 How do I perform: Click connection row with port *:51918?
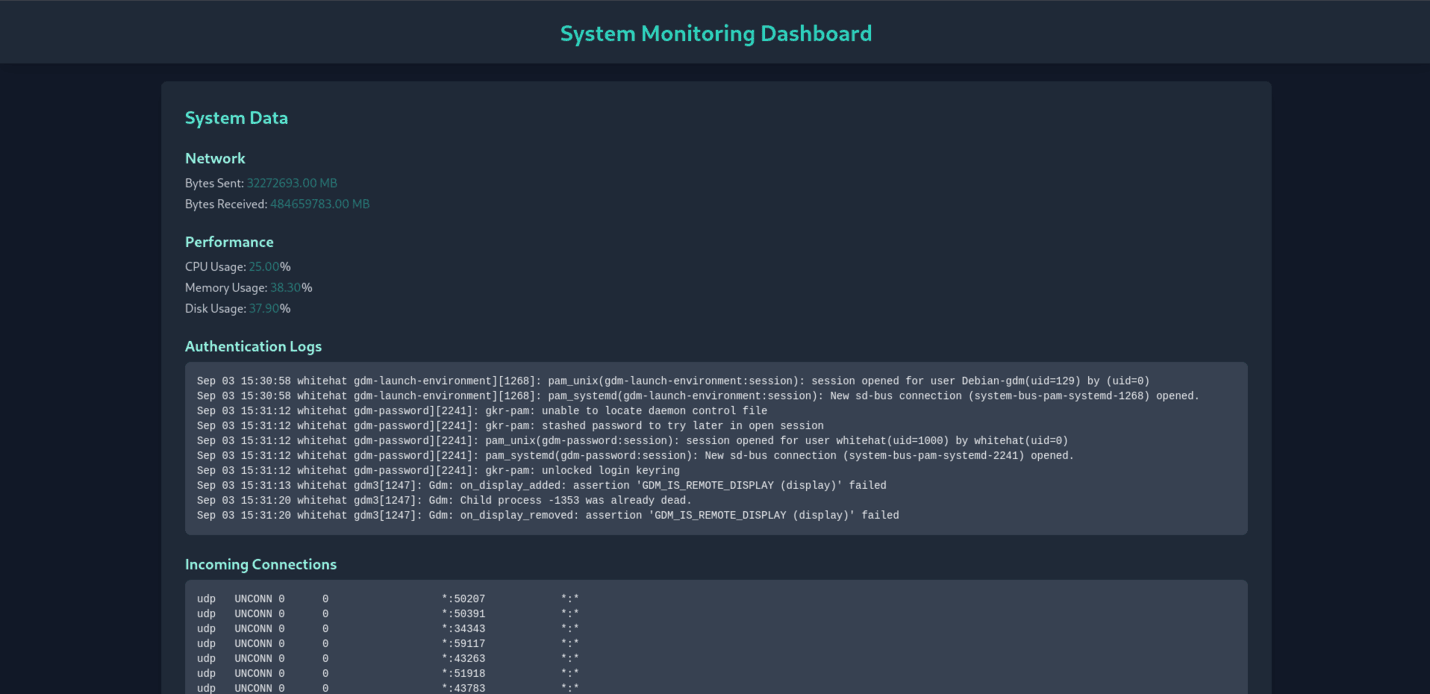(x=388, y=674)
